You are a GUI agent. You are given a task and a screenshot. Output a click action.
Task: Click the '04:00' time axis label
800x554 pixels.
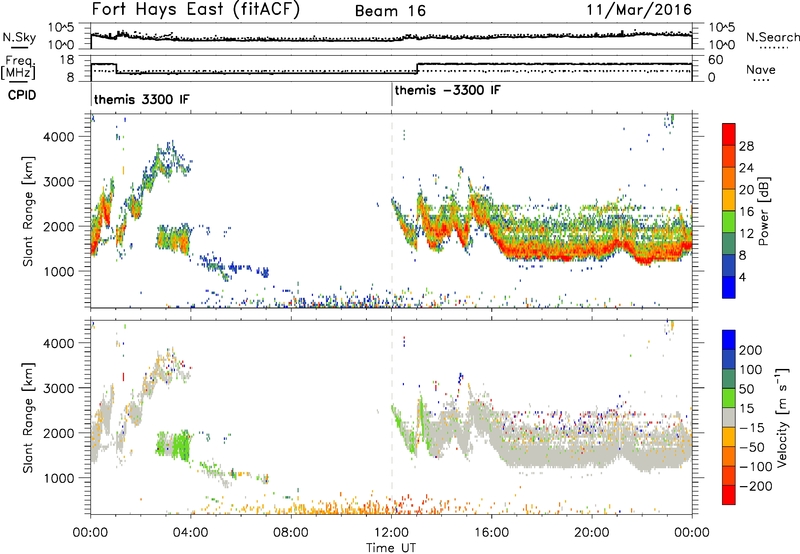click(x=190, y=533)
